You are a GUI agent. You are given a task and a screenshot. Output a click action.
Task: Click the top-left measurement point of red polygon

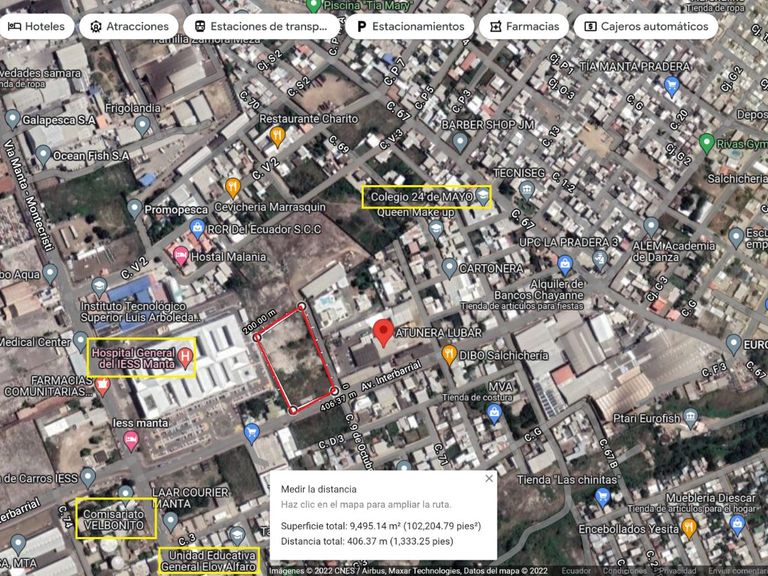(258, 337)
